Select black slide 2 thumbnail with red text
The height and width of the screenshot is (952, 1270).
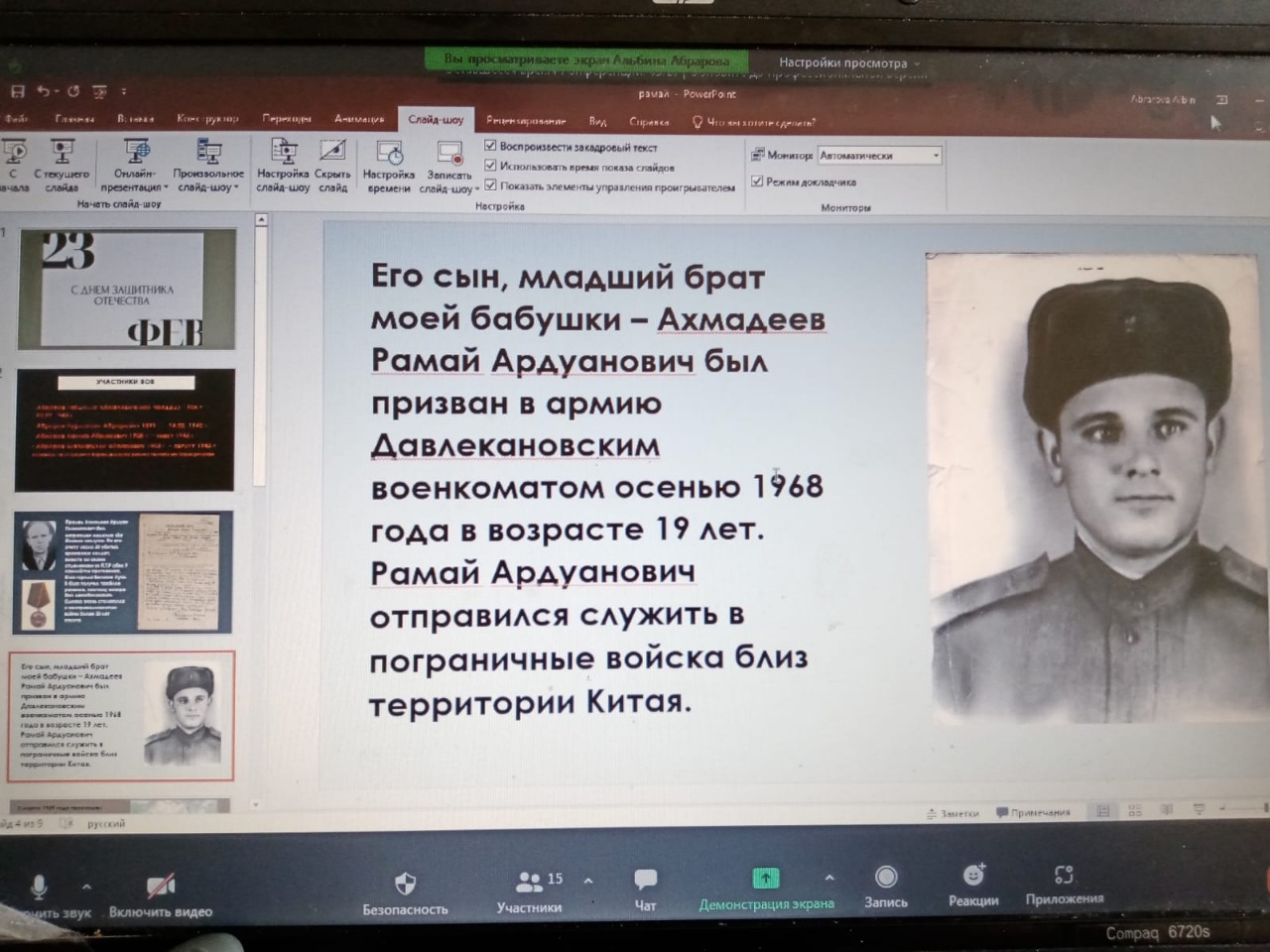pyautogui.click(x=125, y=429)
